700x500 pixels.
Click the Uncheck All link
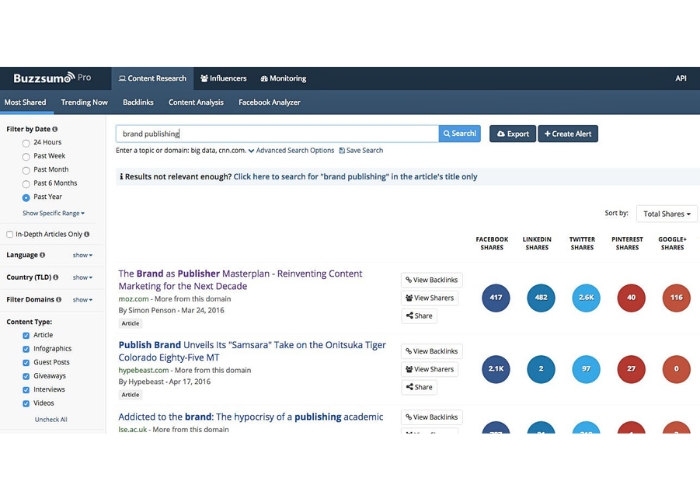point(51,420)
